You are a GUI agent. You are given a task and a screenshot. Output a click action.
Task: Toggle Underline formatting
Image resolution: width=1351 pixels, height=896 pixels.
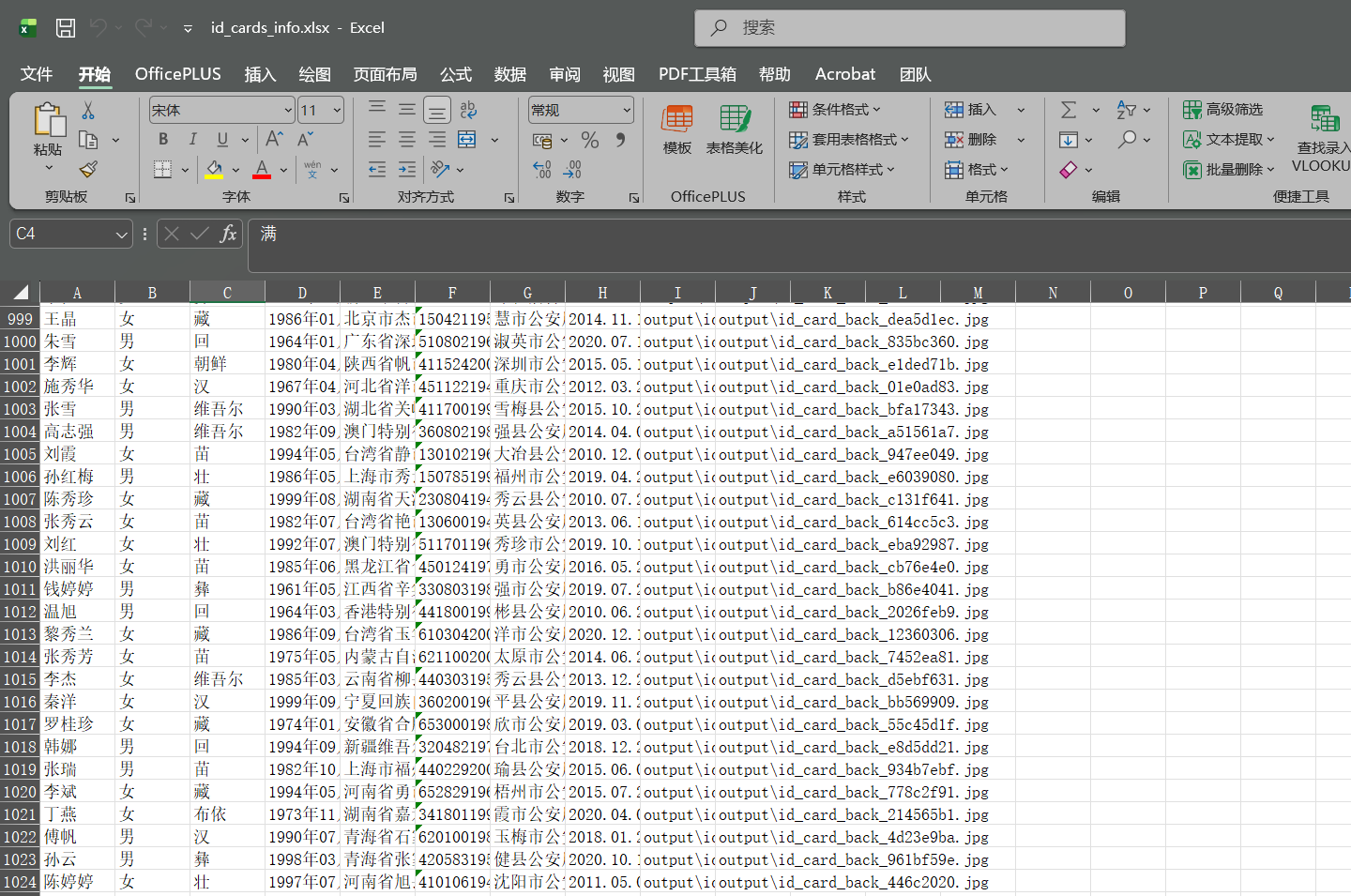pos(222,140)
